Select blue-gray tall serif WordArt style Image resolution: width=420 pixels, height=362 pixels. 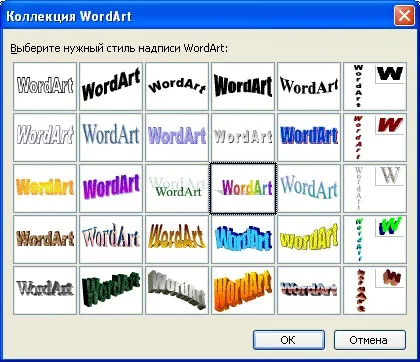click(111, 137)
